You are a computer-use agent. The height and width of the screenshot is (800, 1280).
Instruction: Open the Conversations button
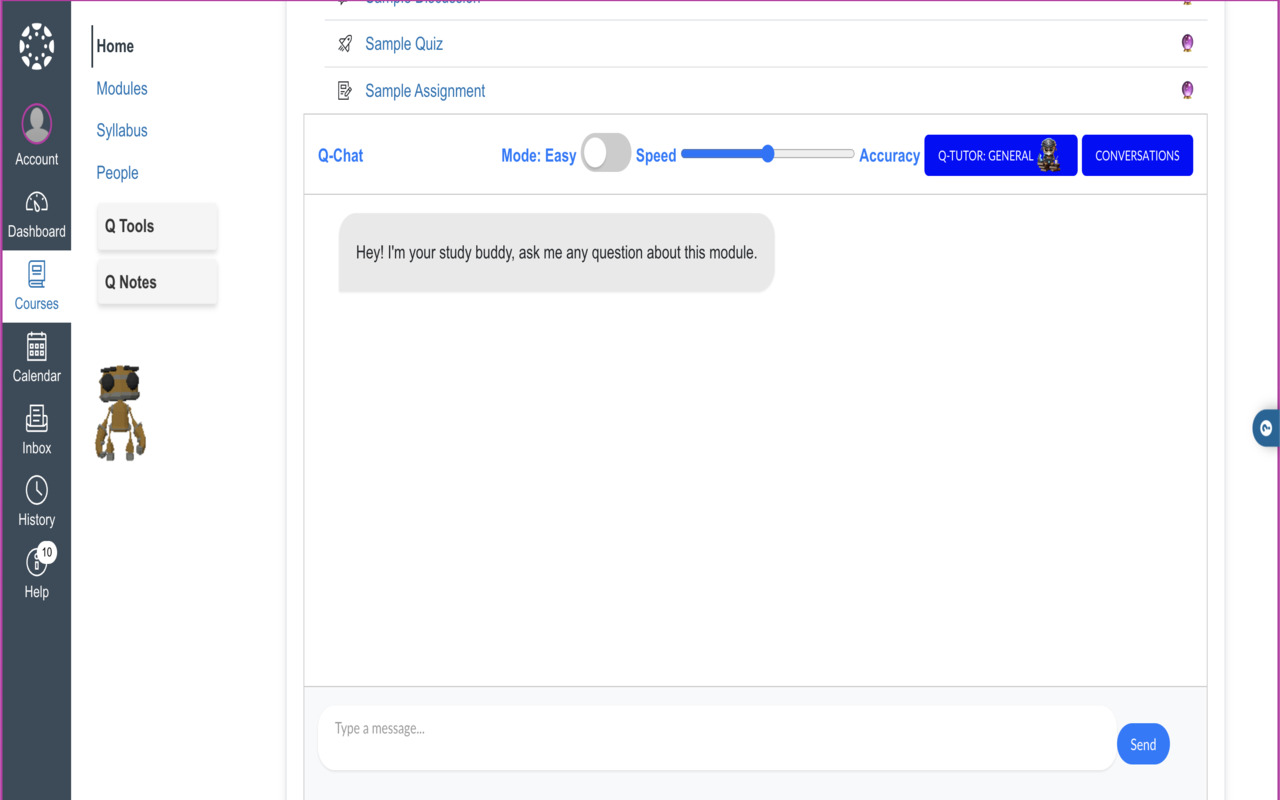click(x=1137, y=155)
